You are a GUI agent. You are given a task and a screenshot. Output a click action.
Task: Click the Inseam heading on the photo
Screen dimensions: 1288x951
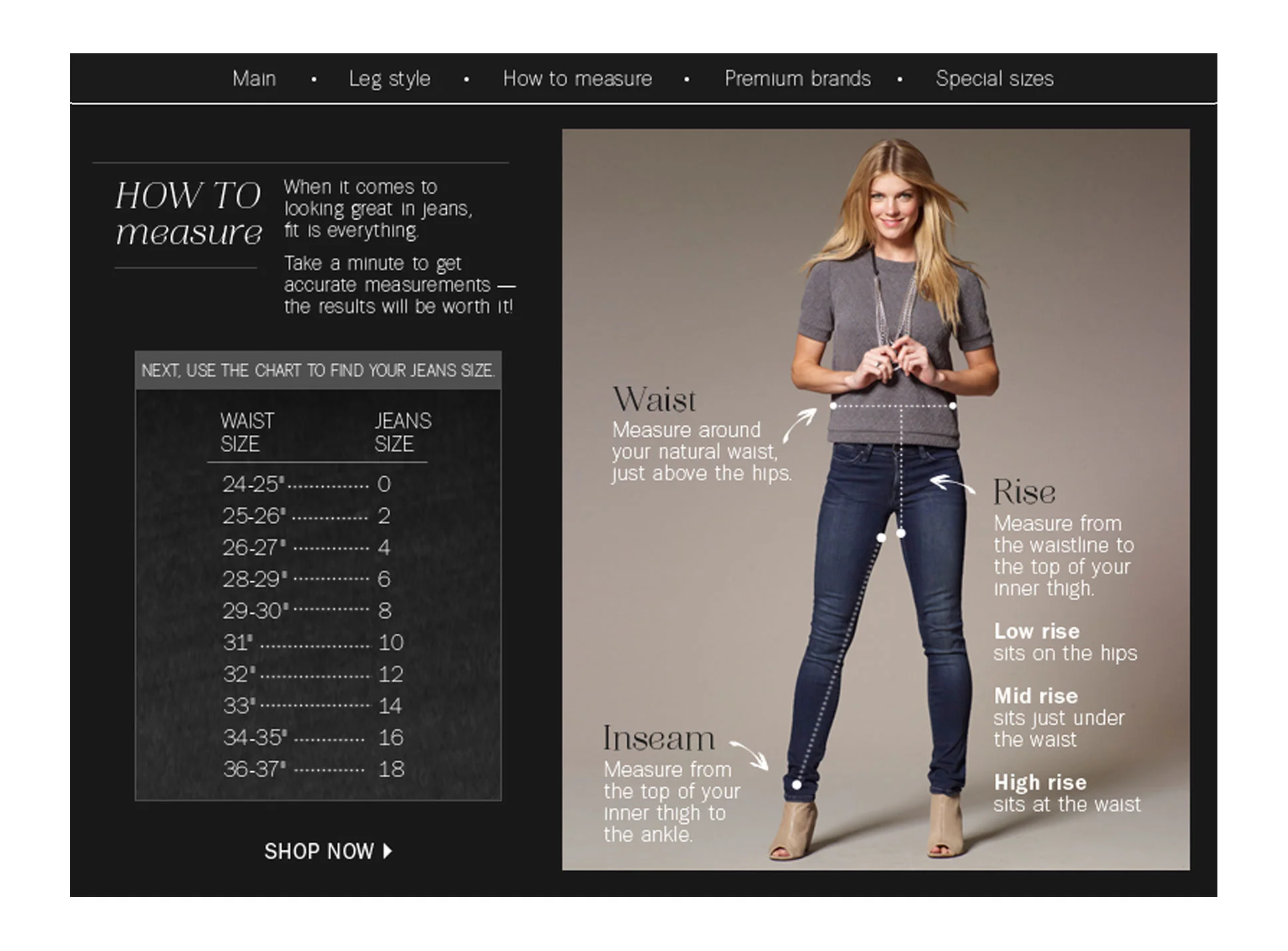659,738
